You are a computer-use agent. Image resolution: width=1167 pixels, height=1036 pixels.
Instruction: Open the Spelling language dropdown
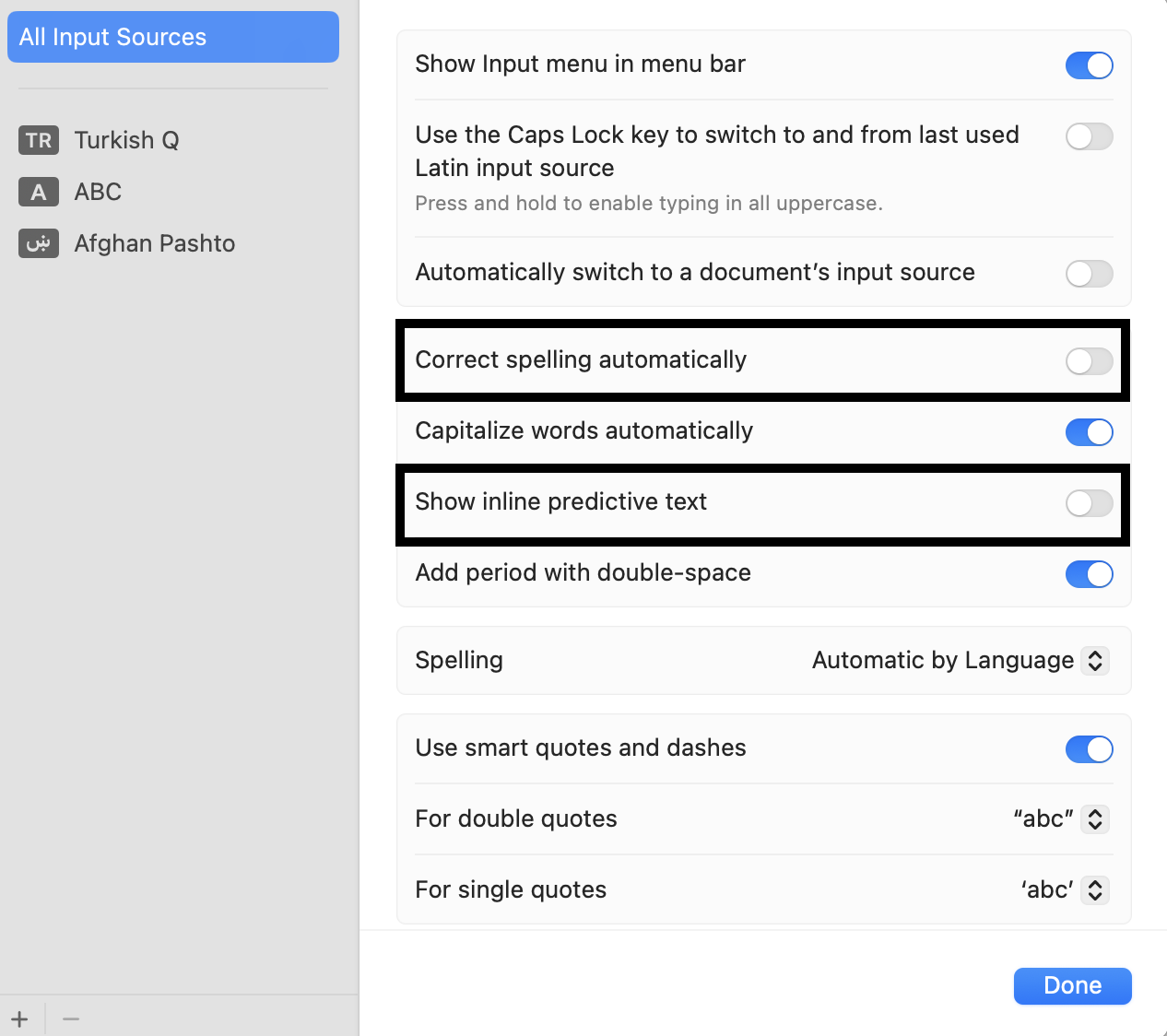pos(960,661)
